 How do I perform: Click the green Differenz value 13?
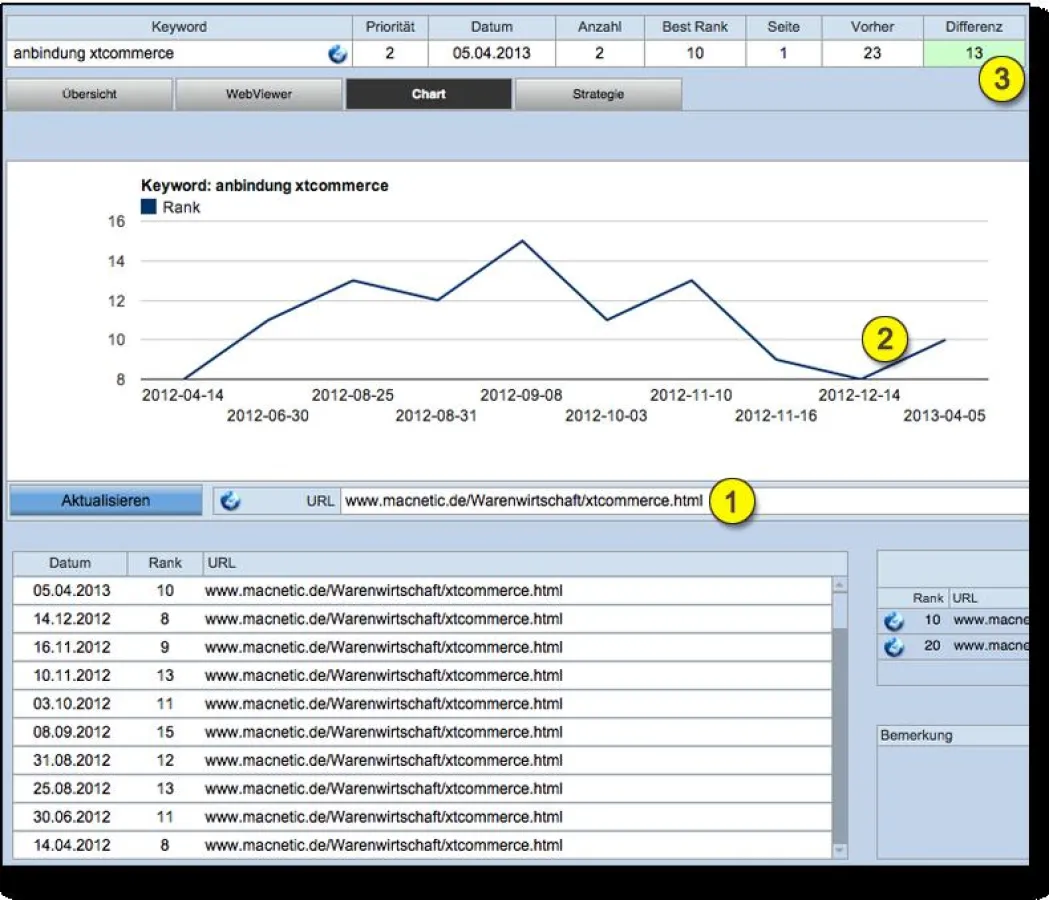click(975, 54)
